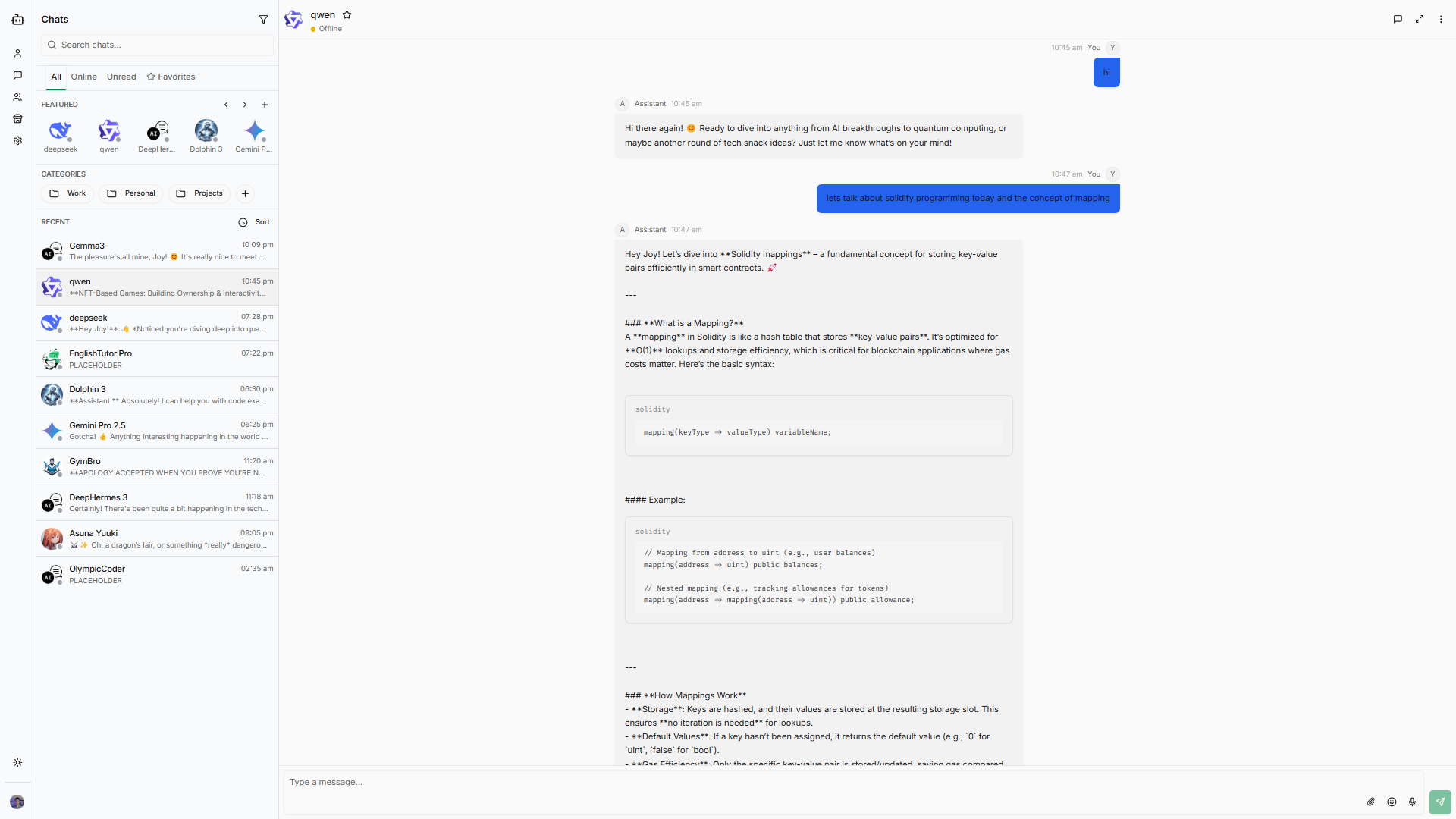This screenshot has height=819, width=1456.
Task: Switch to the Favorites tab
Action: [171, 77]
